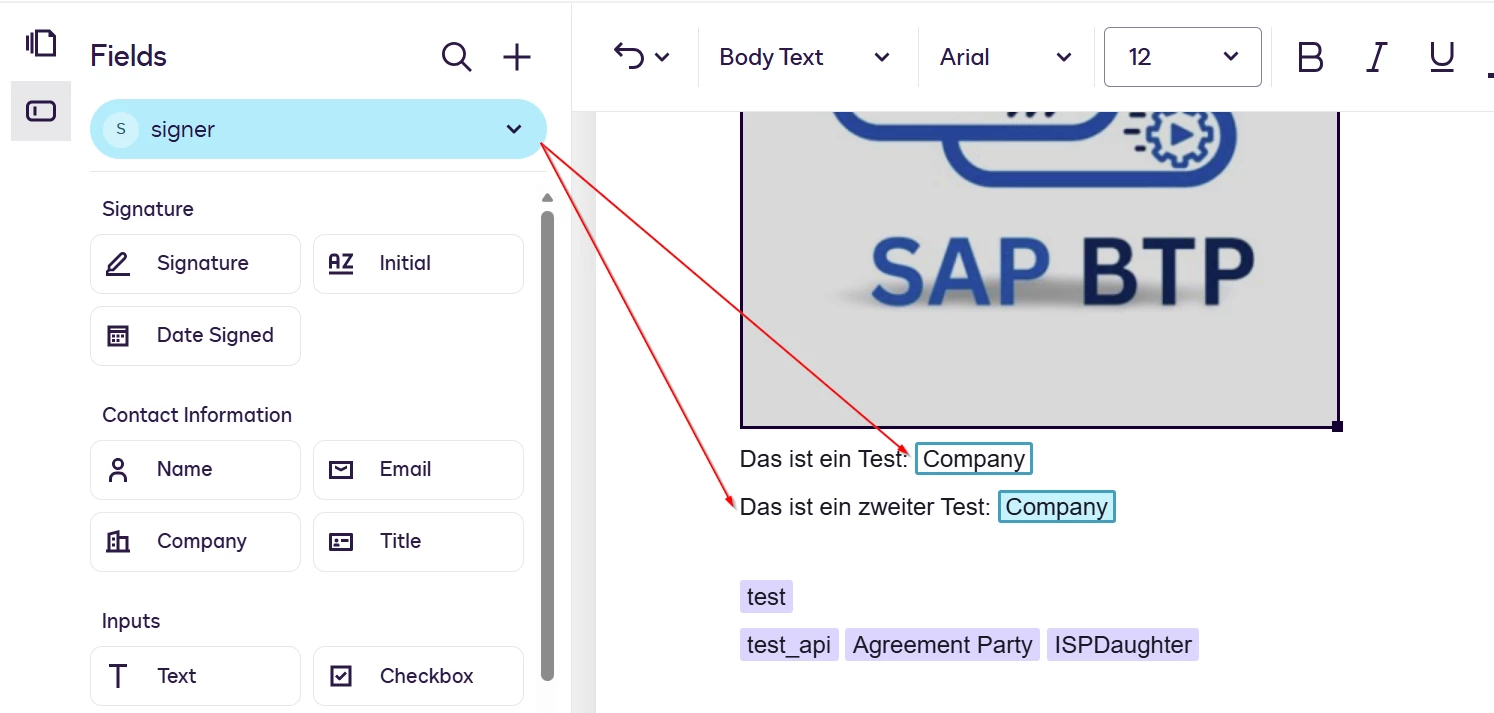Screen dimensions: 1494x713
Task: Click the scrollbar up arrow in Fields panel
Action: (547, 198)
